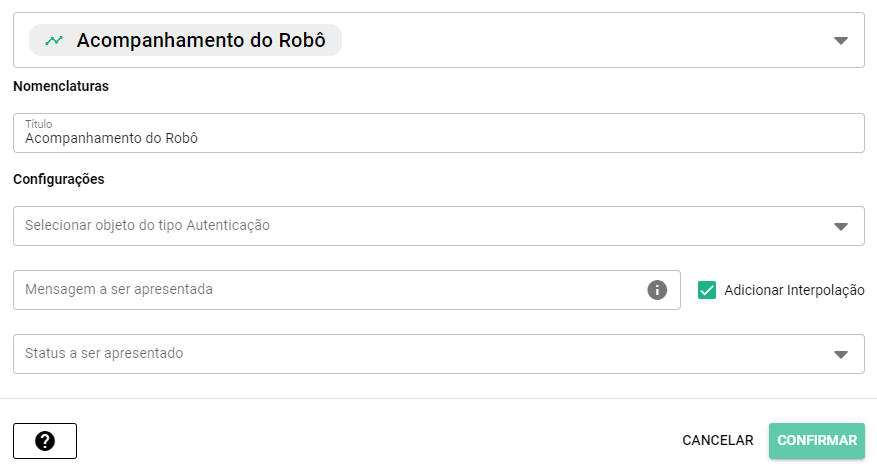Expand the Status a ser apresentado arrow
The width and height of the screenshot is (877, 474).
(x=841, y=354)
